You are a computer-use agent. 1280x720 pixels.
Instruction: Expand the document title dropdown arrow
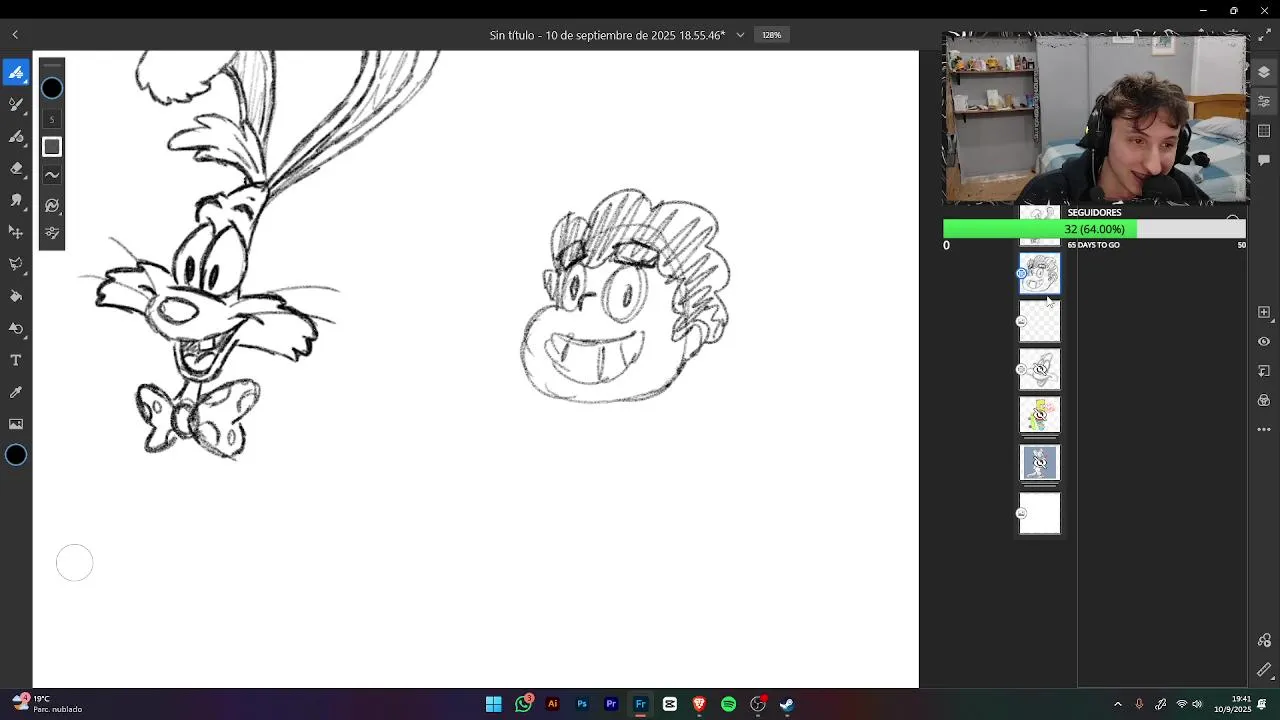click(x=740, y=35)
